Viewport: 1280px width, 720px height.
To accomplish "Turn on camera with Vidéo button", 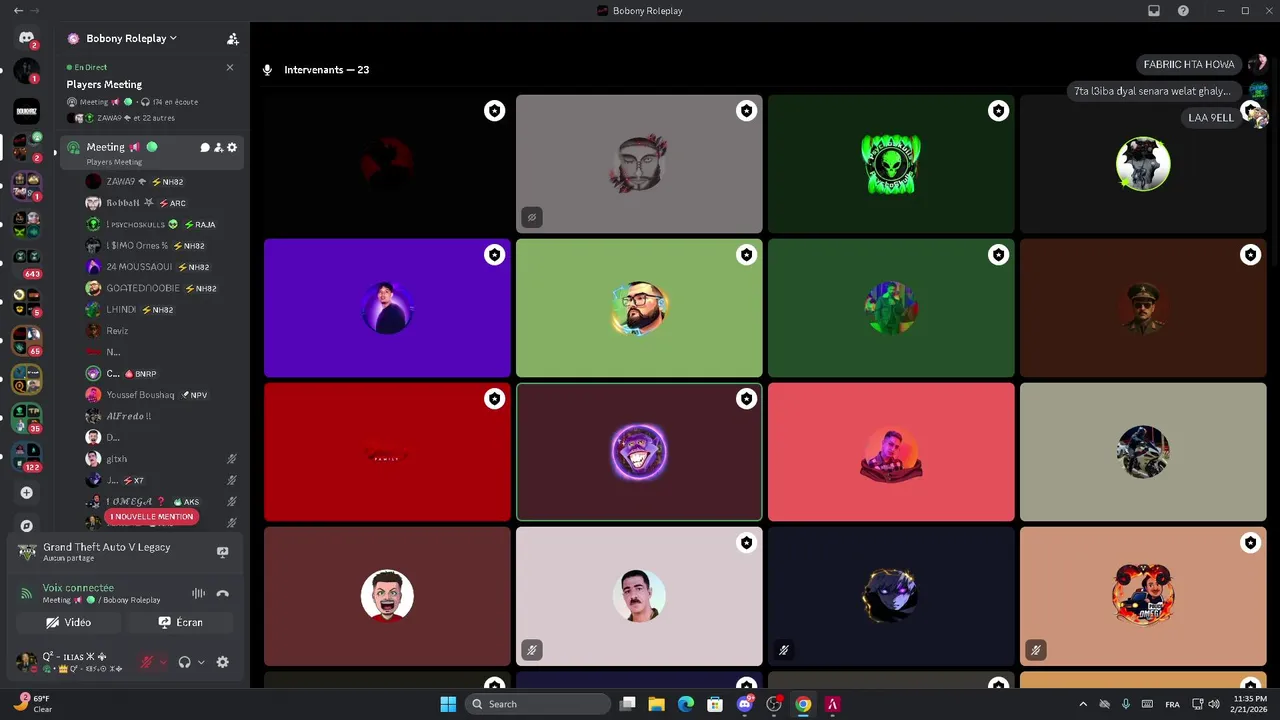I will coord(68,622).
